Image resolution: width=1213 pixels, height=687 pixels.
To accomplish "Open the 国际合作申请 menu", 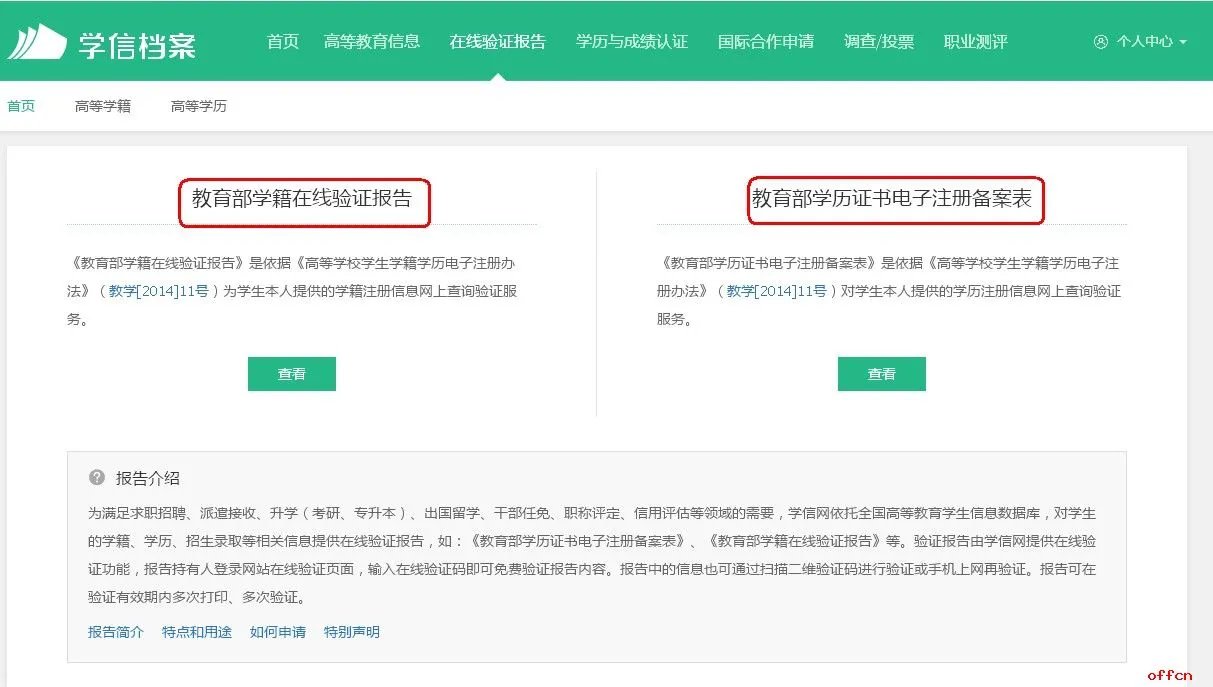I will [x=766, y=42].
